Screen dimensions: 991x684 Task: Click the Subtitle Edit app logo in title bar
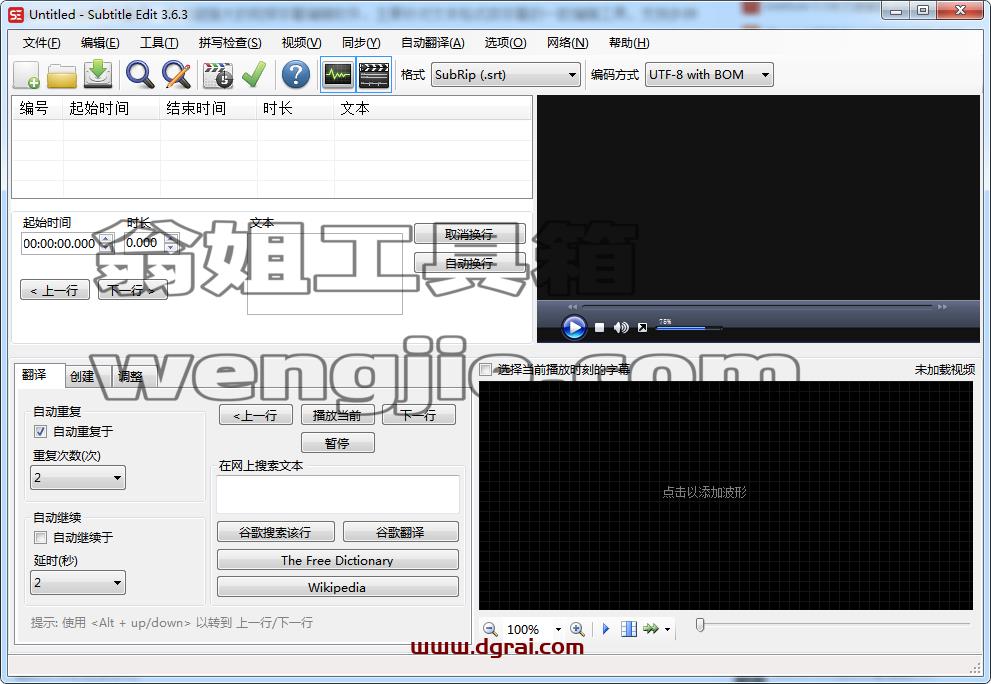pos(16,14)
